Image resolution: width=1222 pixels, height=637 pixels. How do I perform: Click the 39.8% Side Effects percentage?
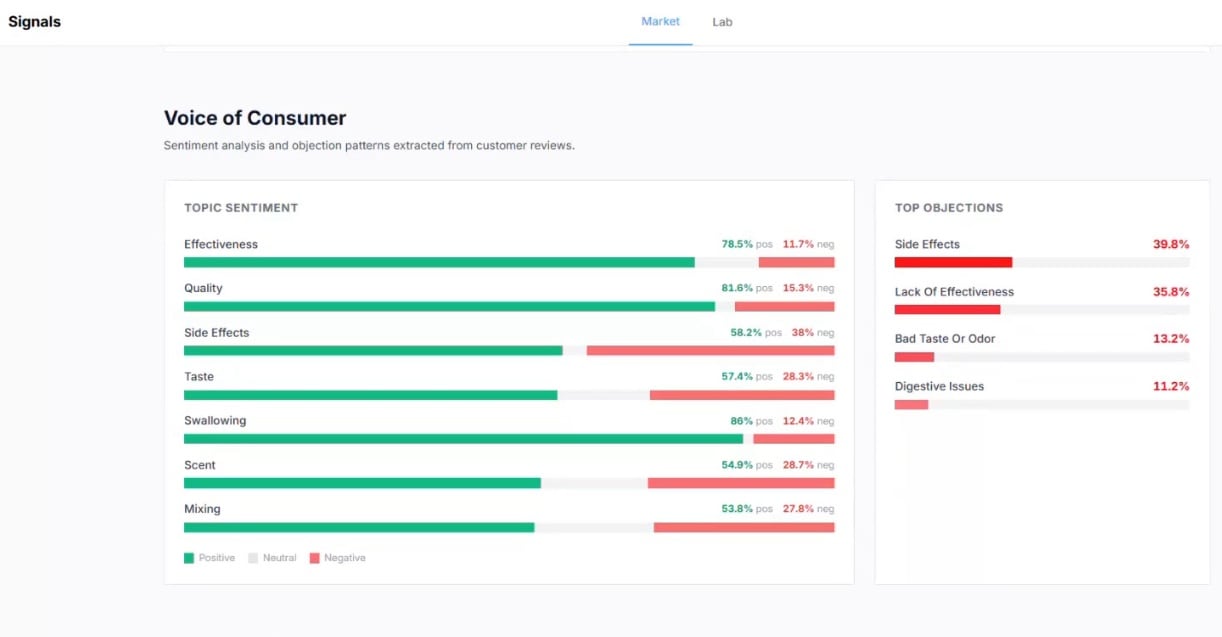pos(1171,244)
